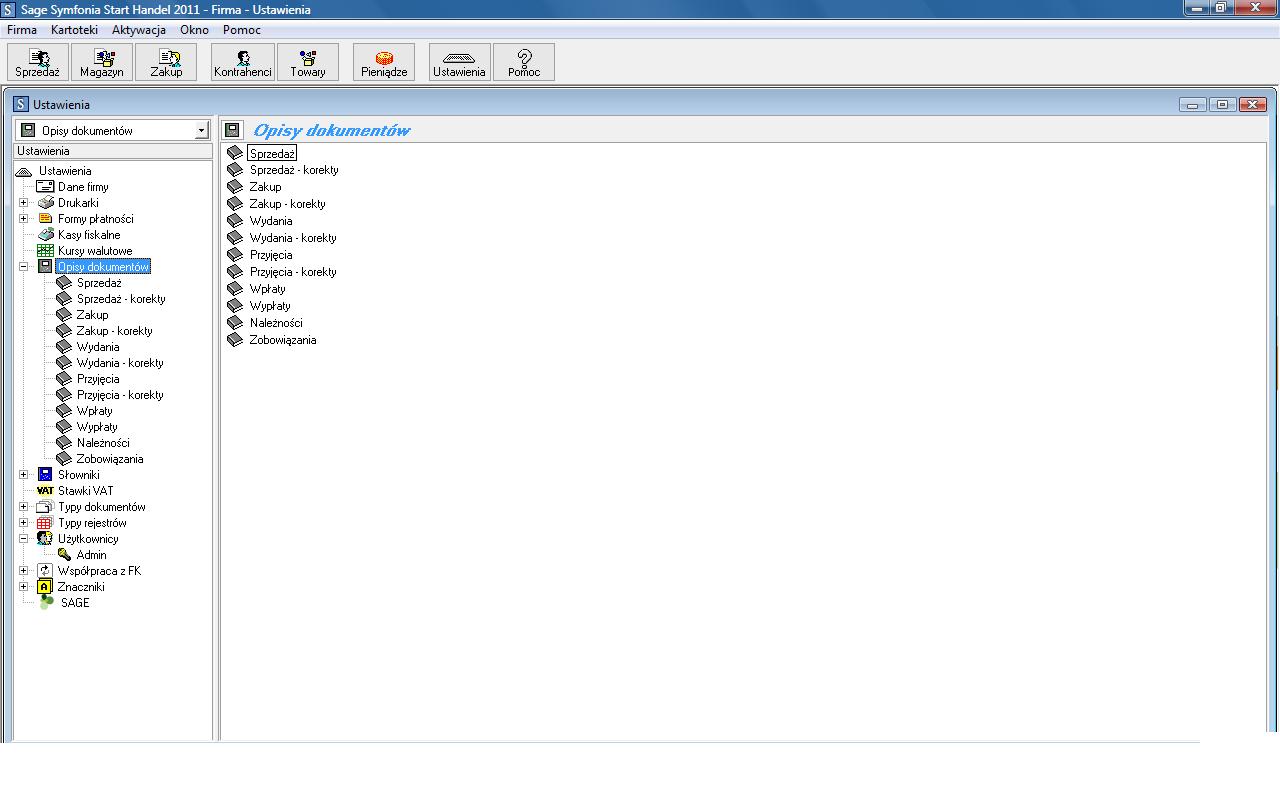Image resolution: width=1280 pixels, height=800 pixels.
Task: Click the SAGE logo item in tree
Action: pyautogui.click(x=75, y=603)
